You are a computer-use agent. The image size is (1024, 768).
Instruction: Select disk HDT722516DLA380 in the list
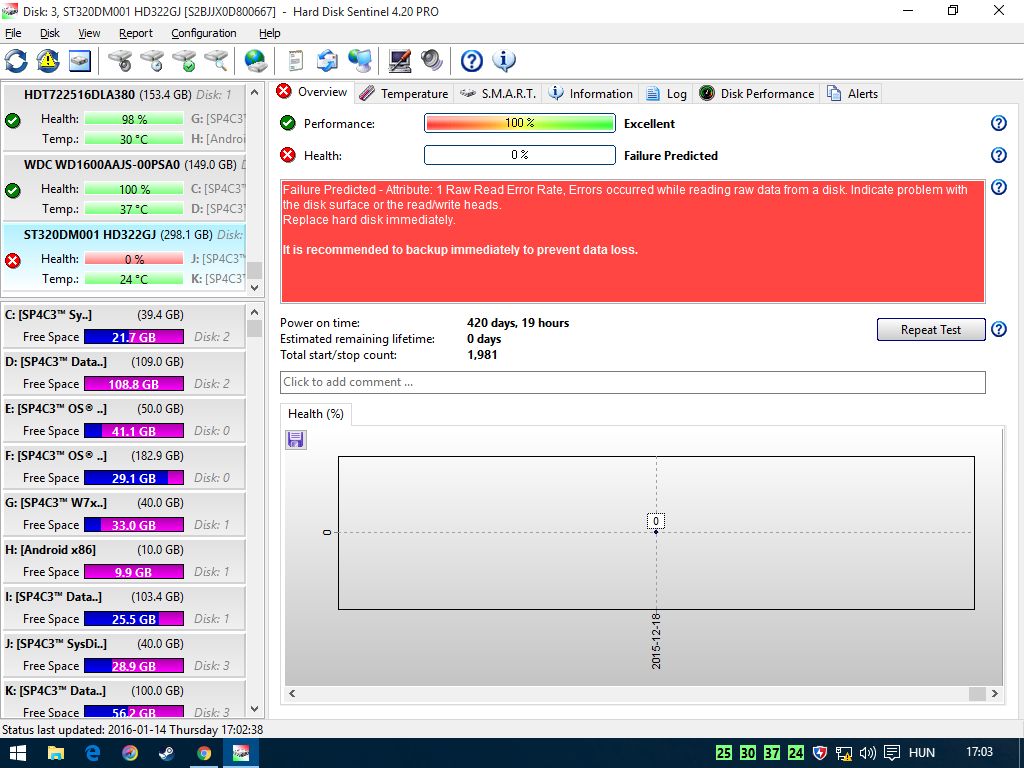click(x=124, y=116)
